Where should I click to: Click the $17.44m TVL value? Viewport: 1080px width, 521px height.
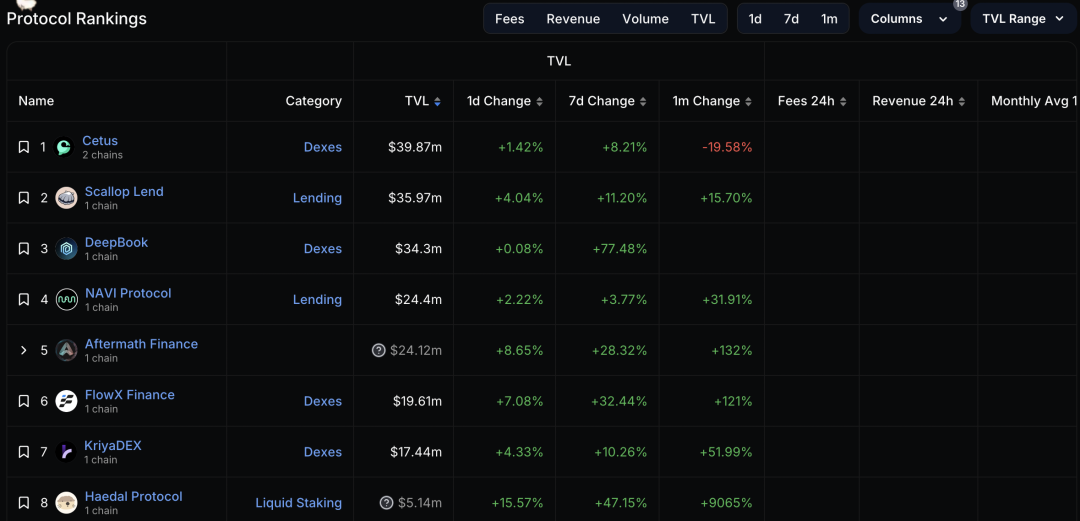pos(416,452)
